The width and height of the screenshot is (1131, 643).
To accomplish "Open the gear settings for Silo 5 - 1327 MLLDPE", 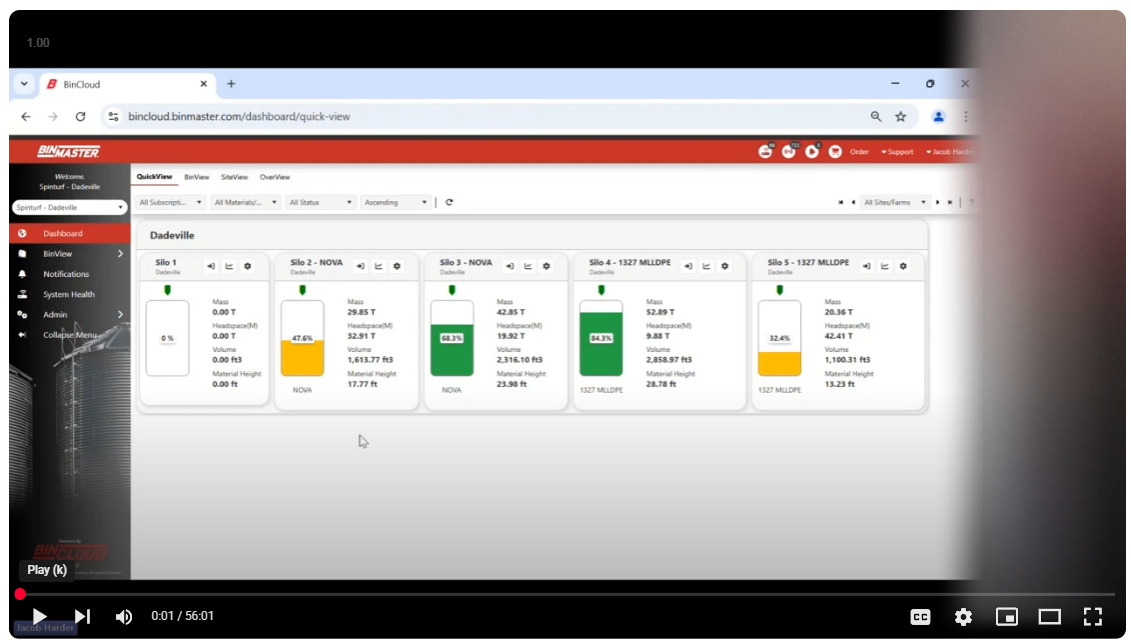I will pos(903,266).
